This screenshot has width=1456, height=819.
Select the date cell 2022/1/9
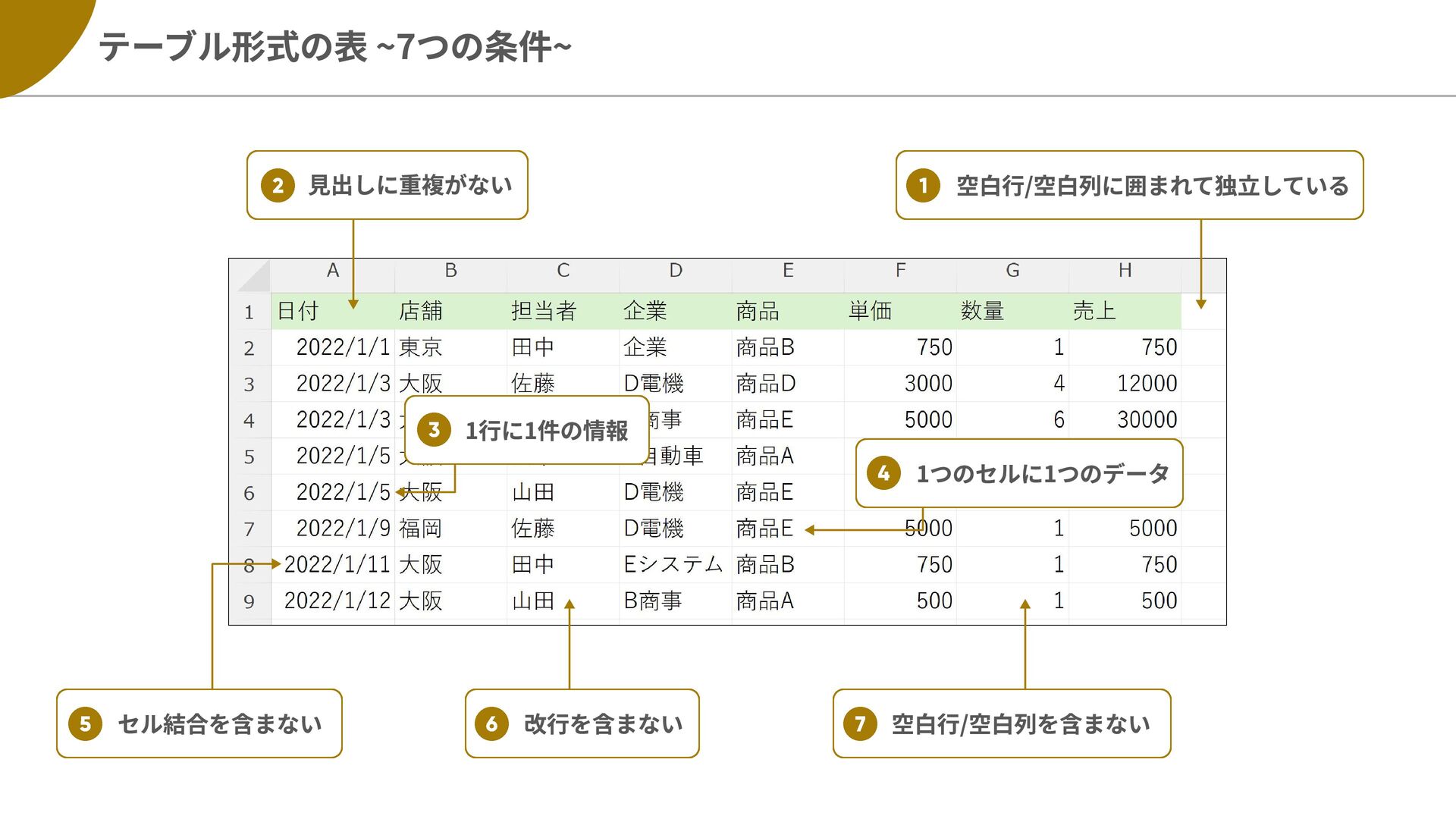(x=332, y=529)
